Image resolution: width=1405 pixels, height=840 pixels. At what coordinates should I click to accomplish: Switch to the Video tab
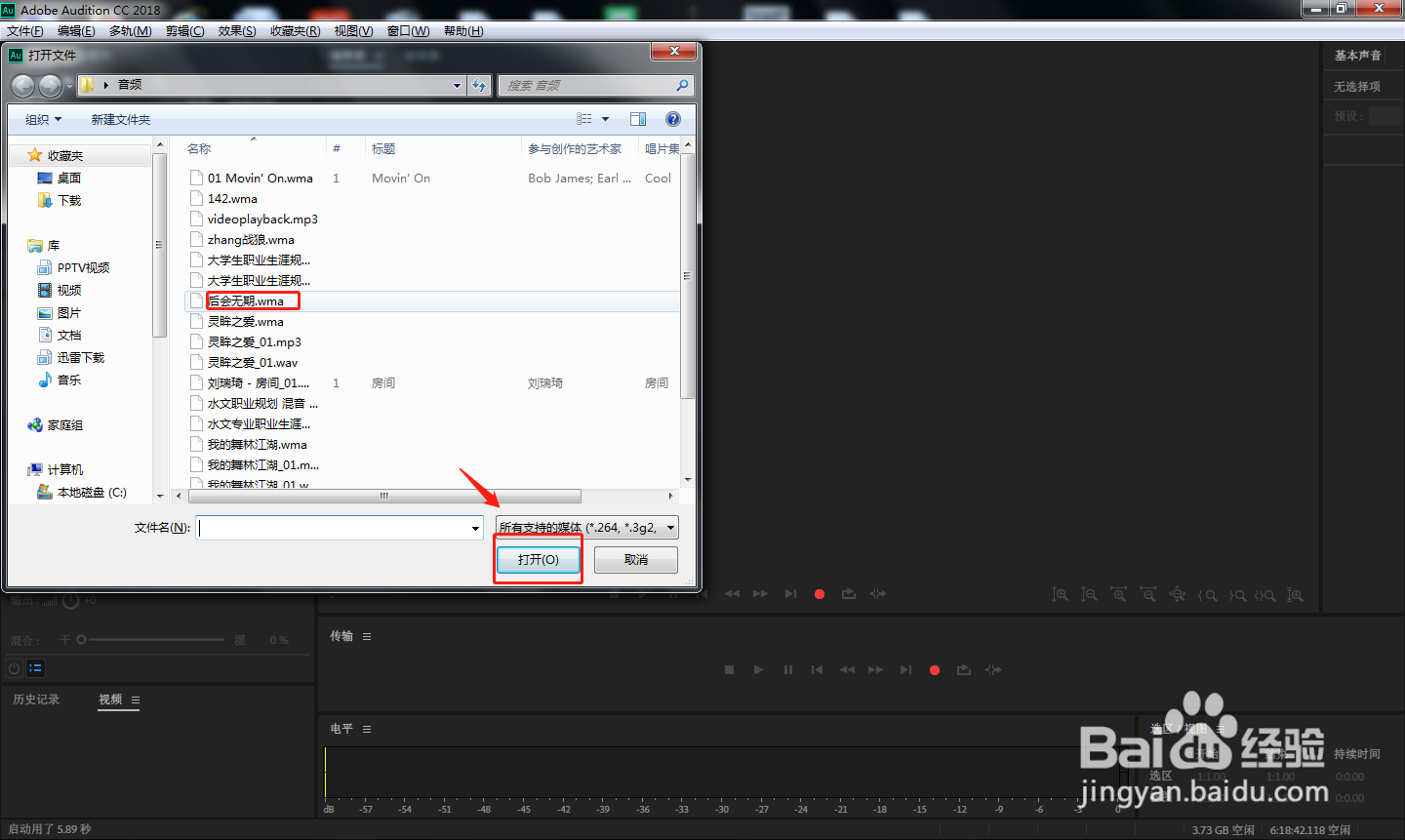(x=110, y=700)
